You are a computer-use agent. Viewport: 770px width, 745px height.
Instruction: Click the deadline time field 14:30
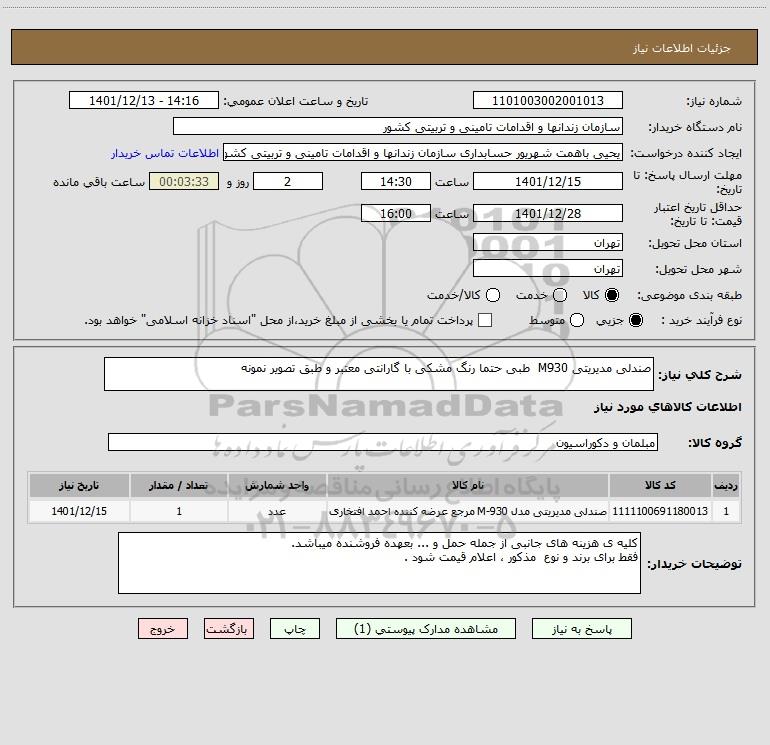[396, 181]
